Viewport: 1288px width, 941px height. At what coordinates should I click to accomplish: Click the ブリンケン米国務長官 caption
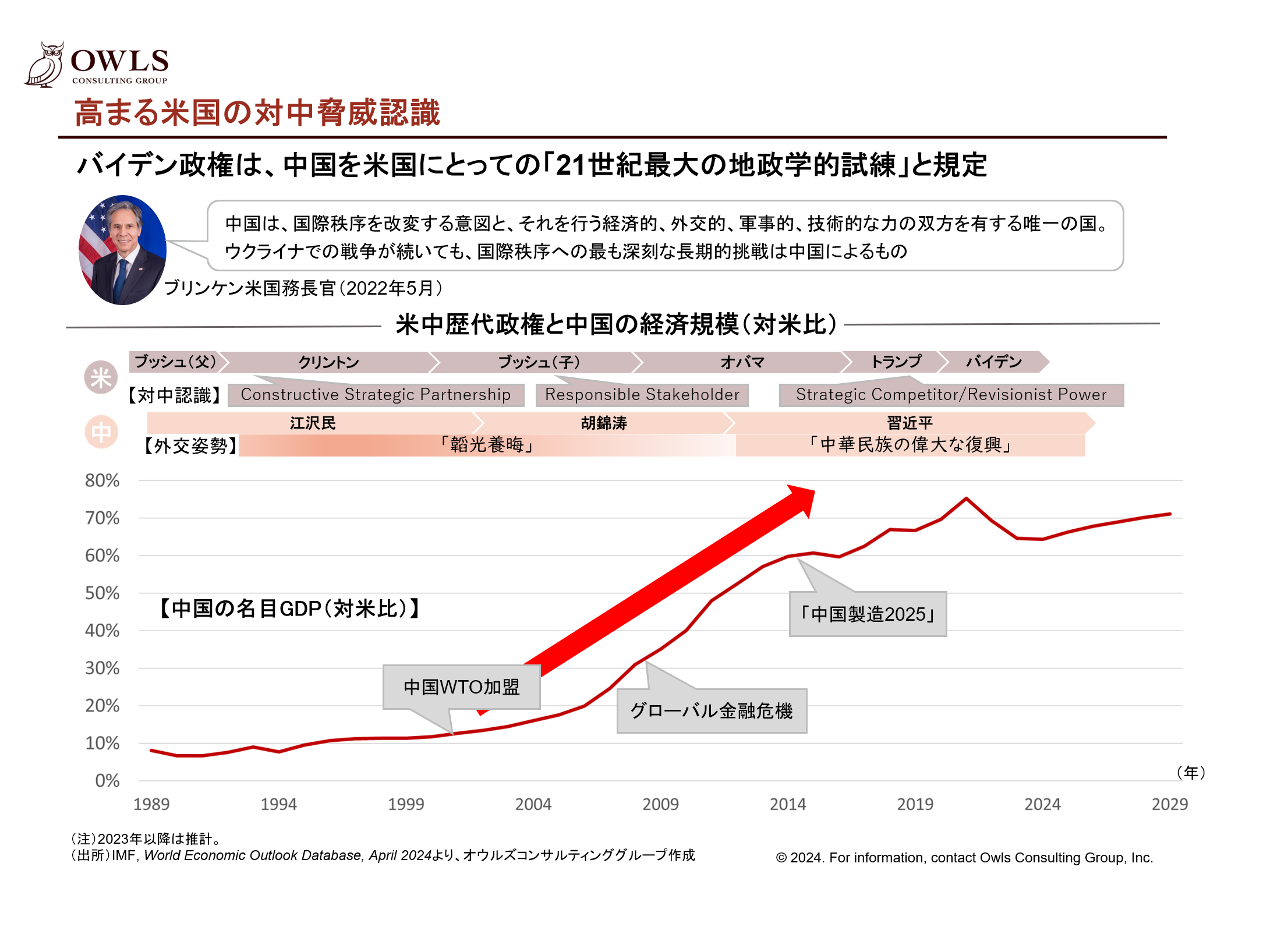point(303,288)
